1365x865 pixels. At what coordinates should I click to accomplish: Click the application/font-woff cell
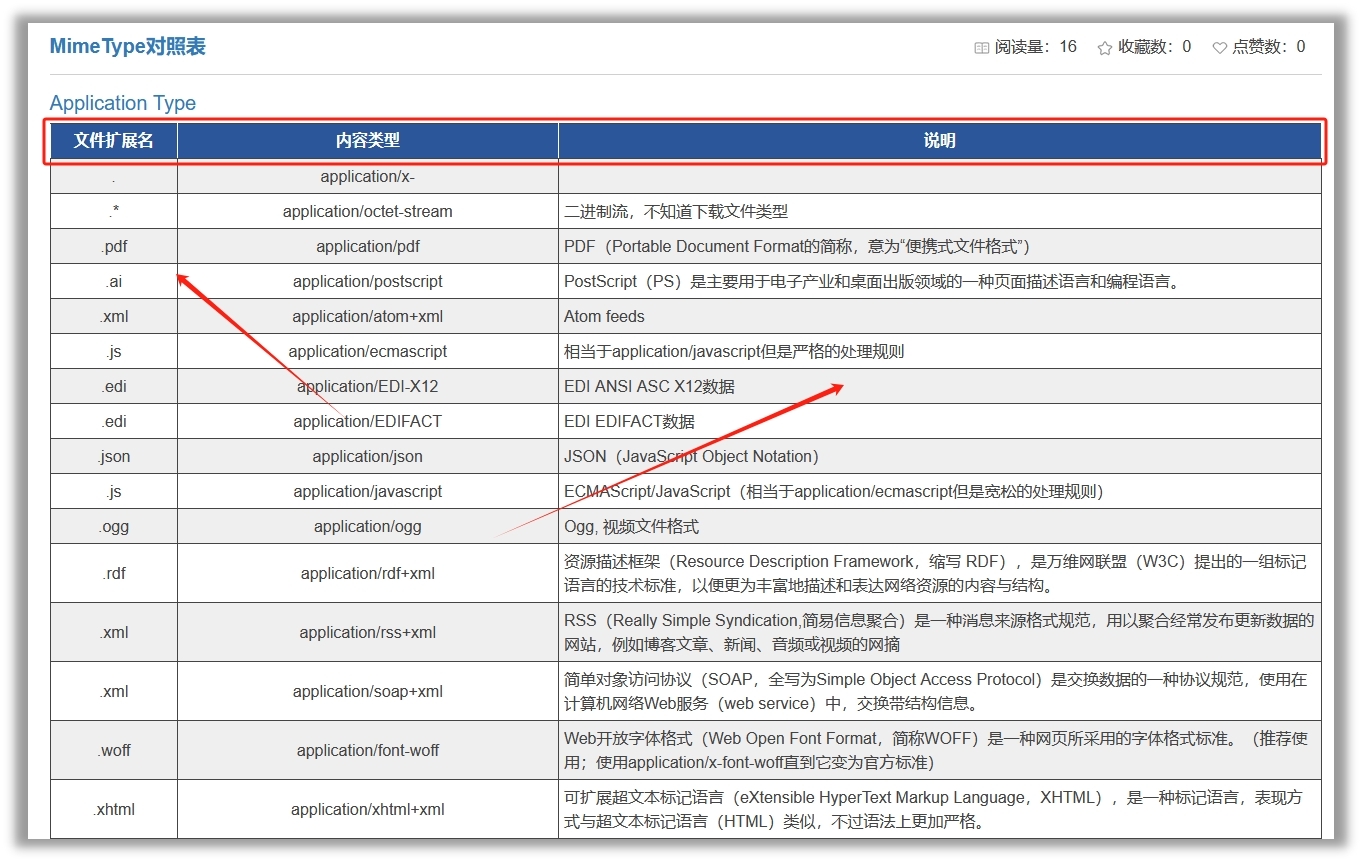368,750
